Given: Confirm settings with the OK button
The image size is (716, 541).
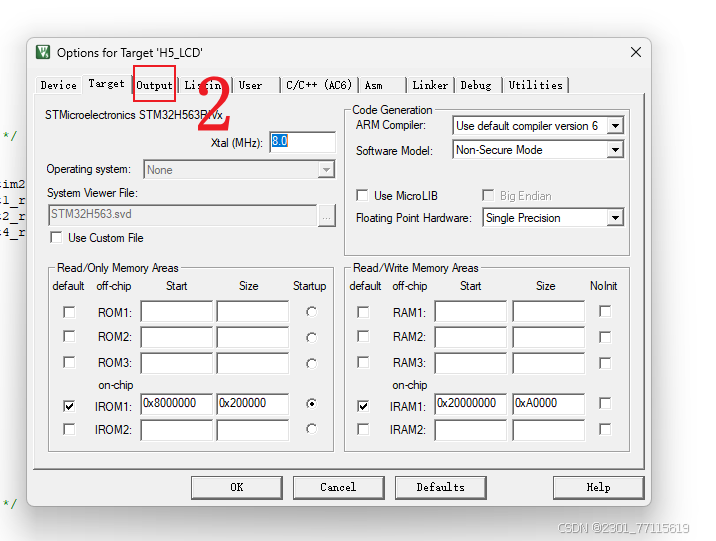Looking at the screenshot, I should tap(237, 488).
